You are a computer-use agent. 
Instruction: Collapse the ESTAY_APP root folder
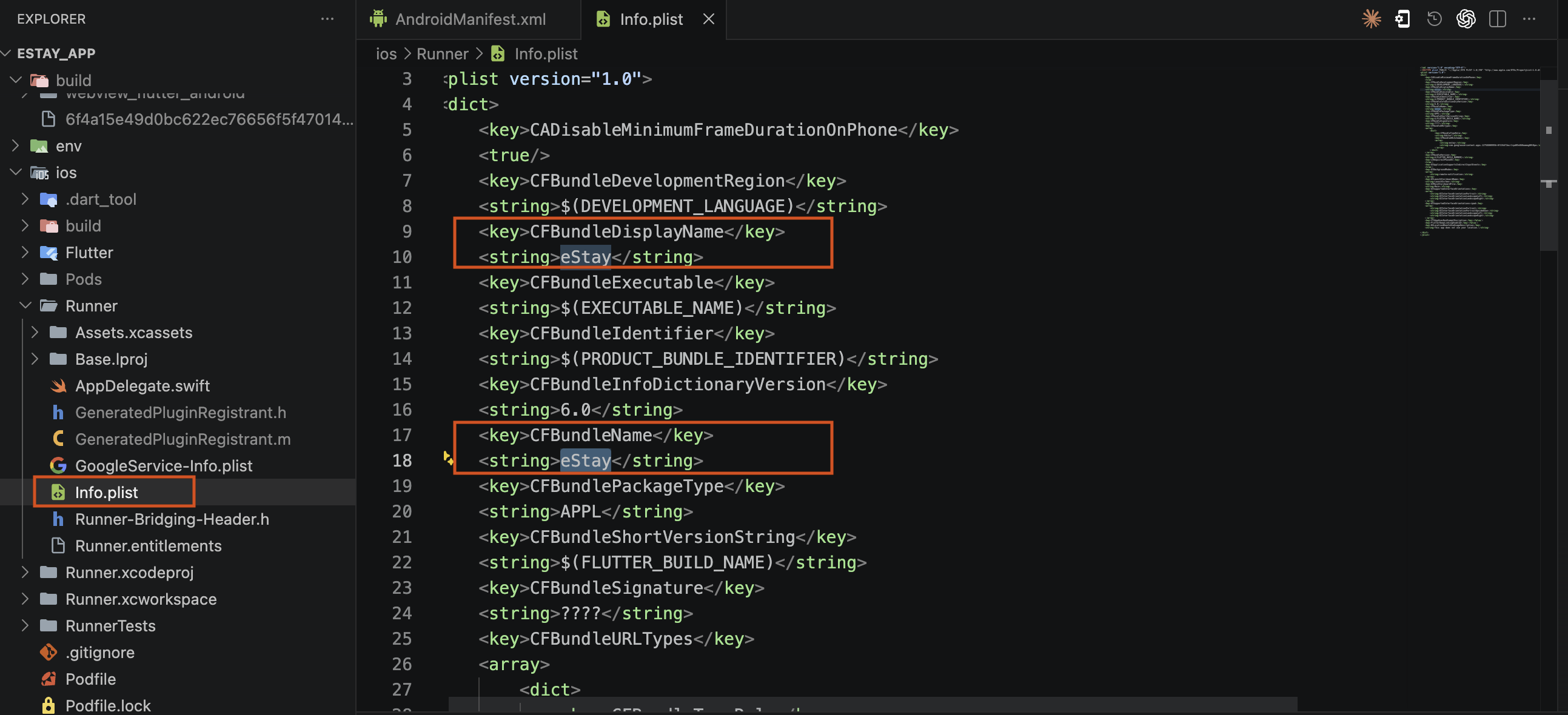coord(6,53)
